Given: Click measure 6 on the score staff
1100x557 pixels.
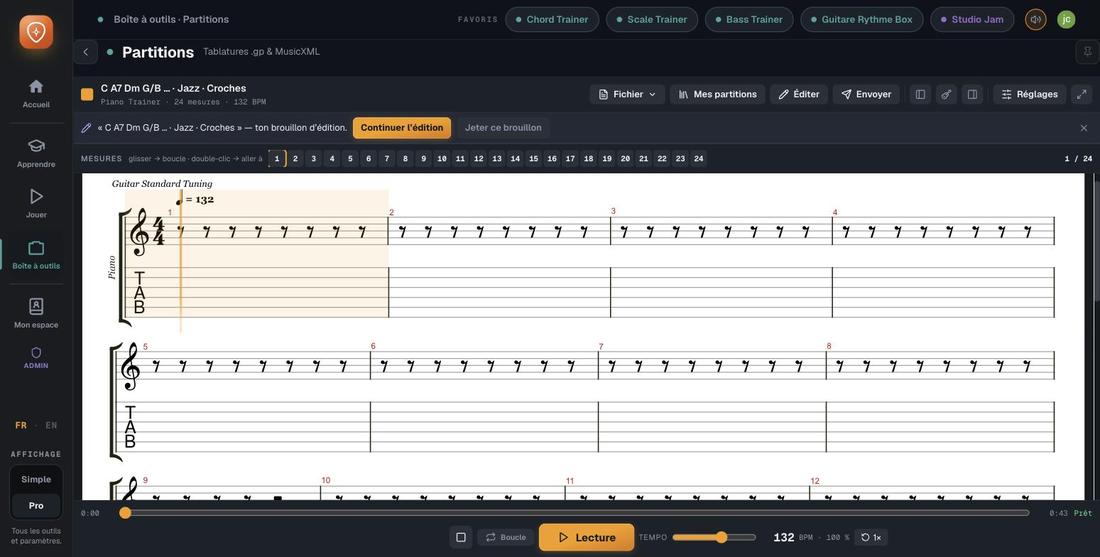Looking at the screenshot, I should (484, 365).
